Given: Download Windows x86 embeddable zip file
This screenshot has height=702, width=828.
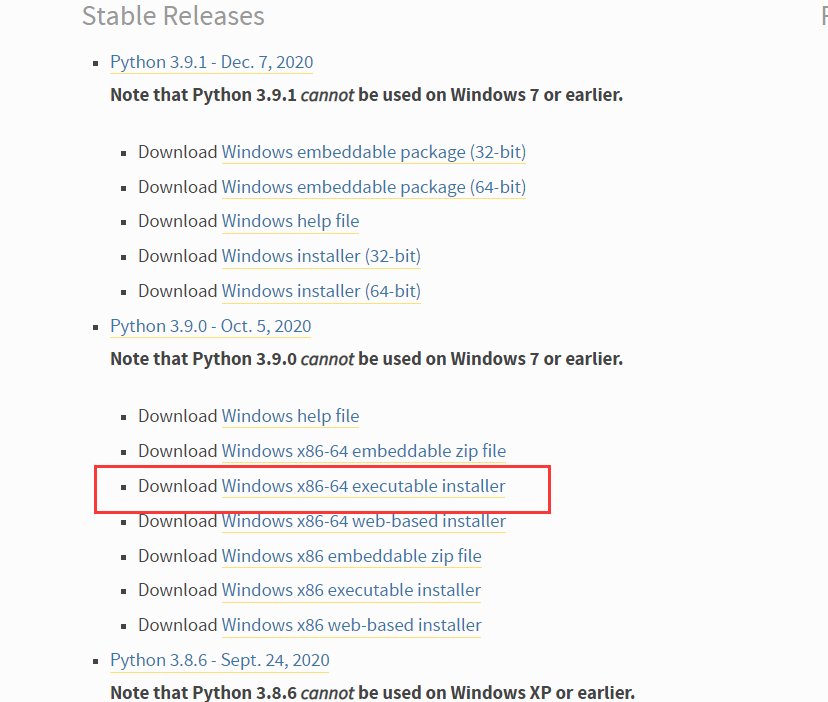Looking at the screenshot, I should [352, 556].
